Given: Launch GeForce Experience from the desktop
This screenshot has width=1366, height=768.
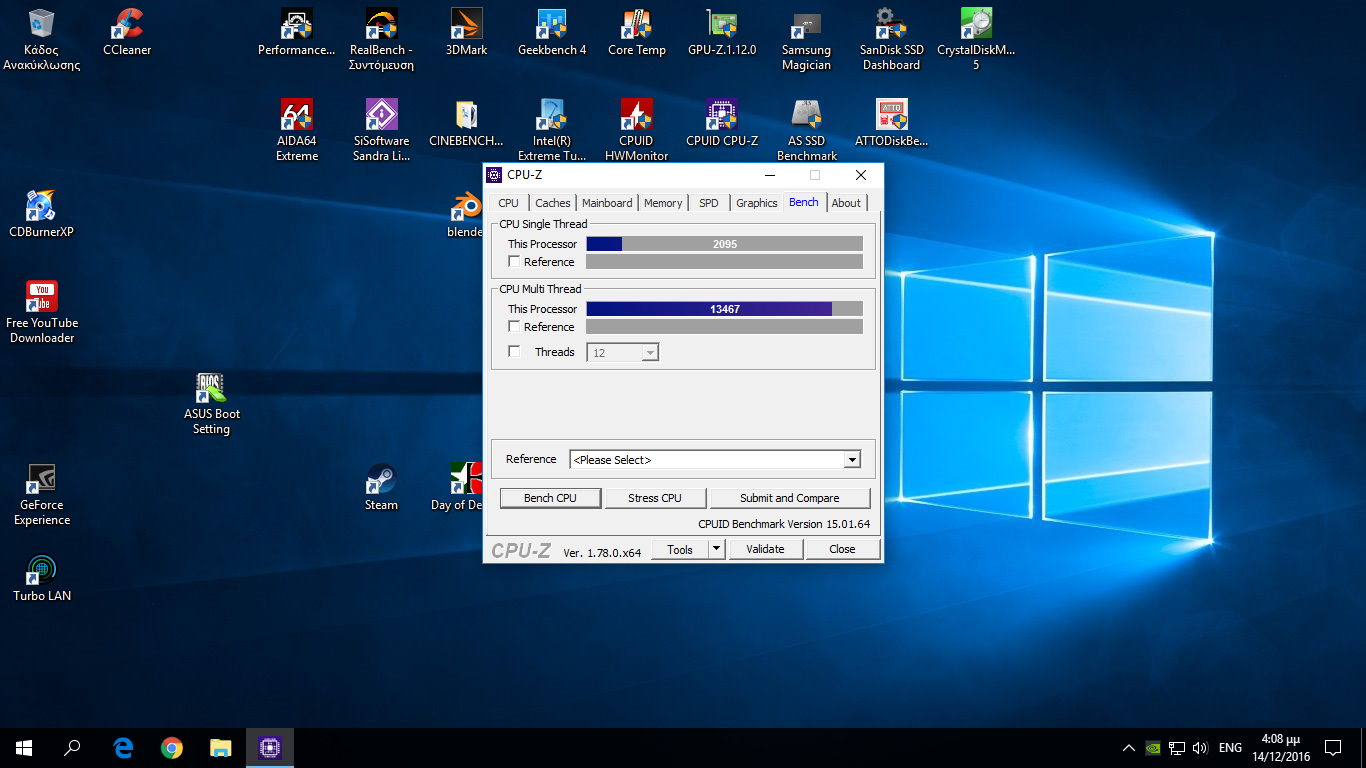Looking at the screenshot, I should tap(42, 495).
